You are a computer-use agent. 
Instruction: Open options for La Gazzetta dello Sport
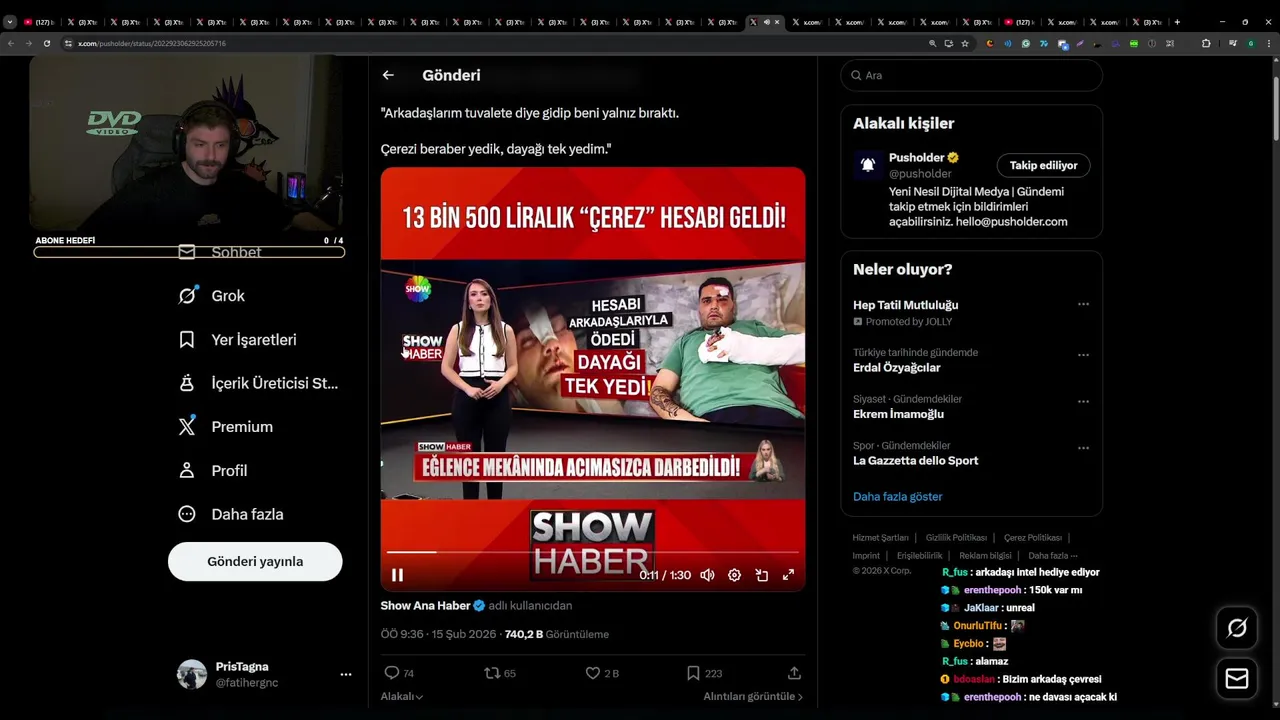(1083, 448)
